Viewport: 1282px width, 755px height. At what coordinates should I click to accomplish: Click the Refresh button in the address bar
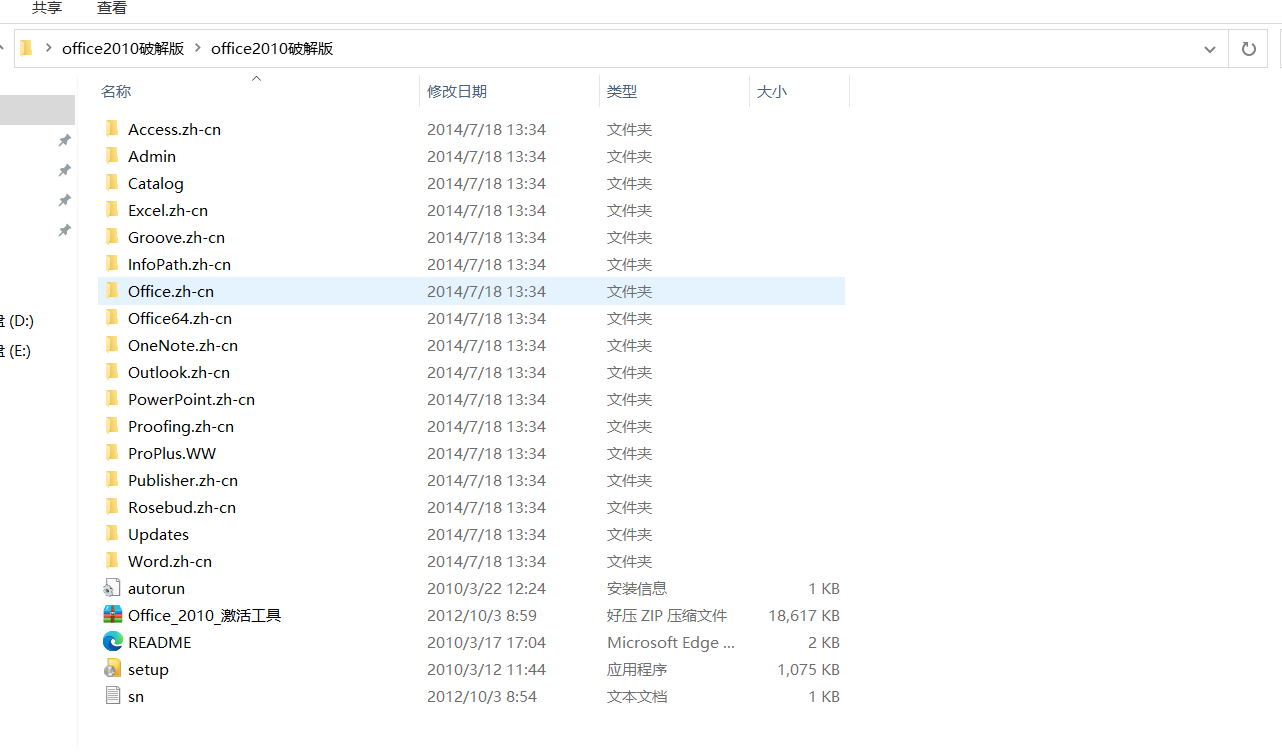(1248, 48)
